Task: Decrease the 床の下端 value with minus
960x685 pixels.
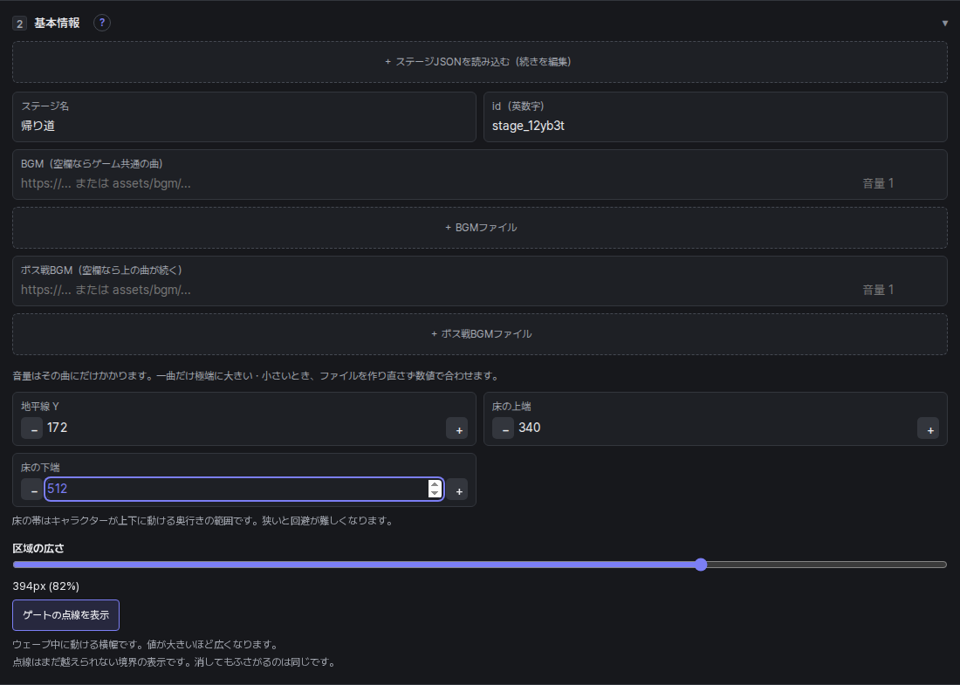Action: [32, 489]
